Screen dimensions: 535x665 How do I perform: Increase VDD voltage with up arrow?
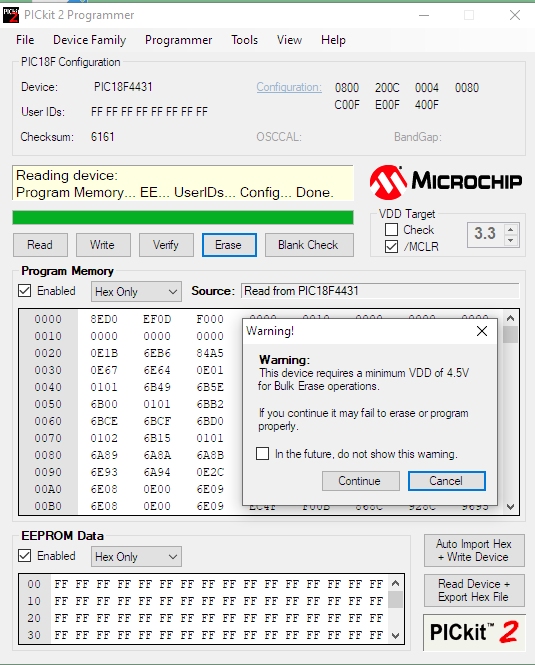(511, 229)
